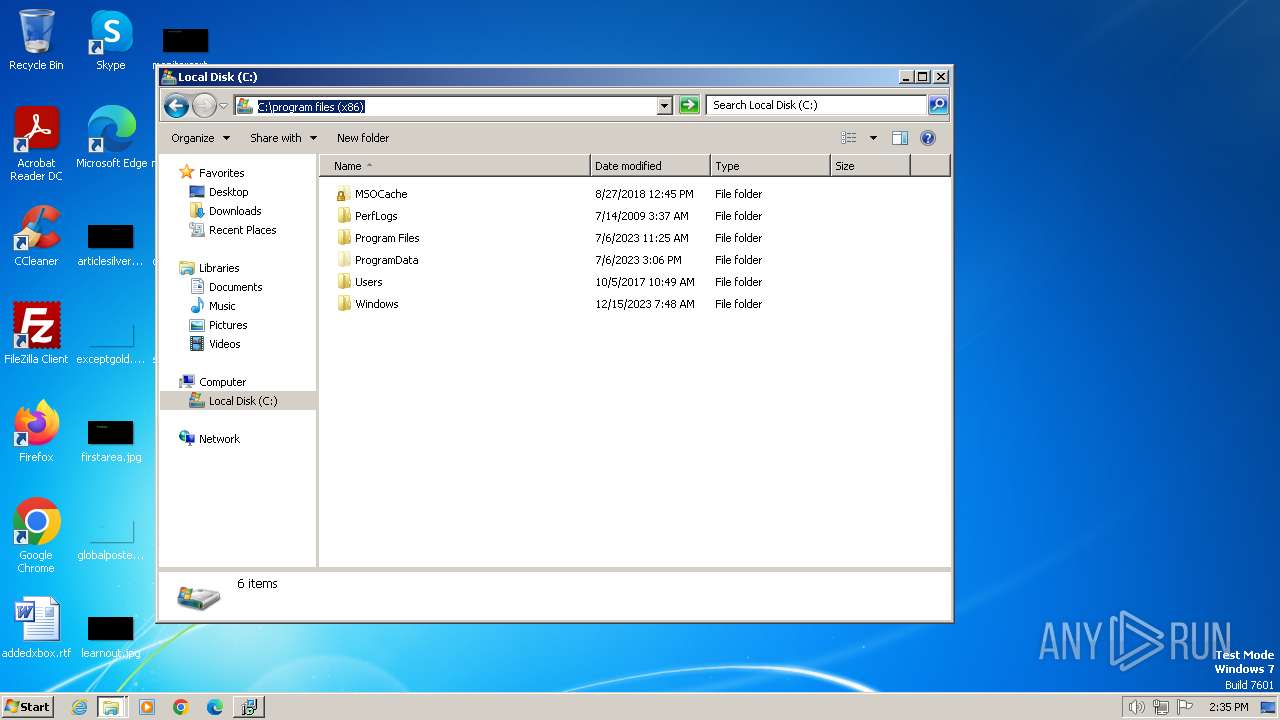1280x720 pixels.
Task: Expand the address bar history dropdown
Action: (665, 106)
